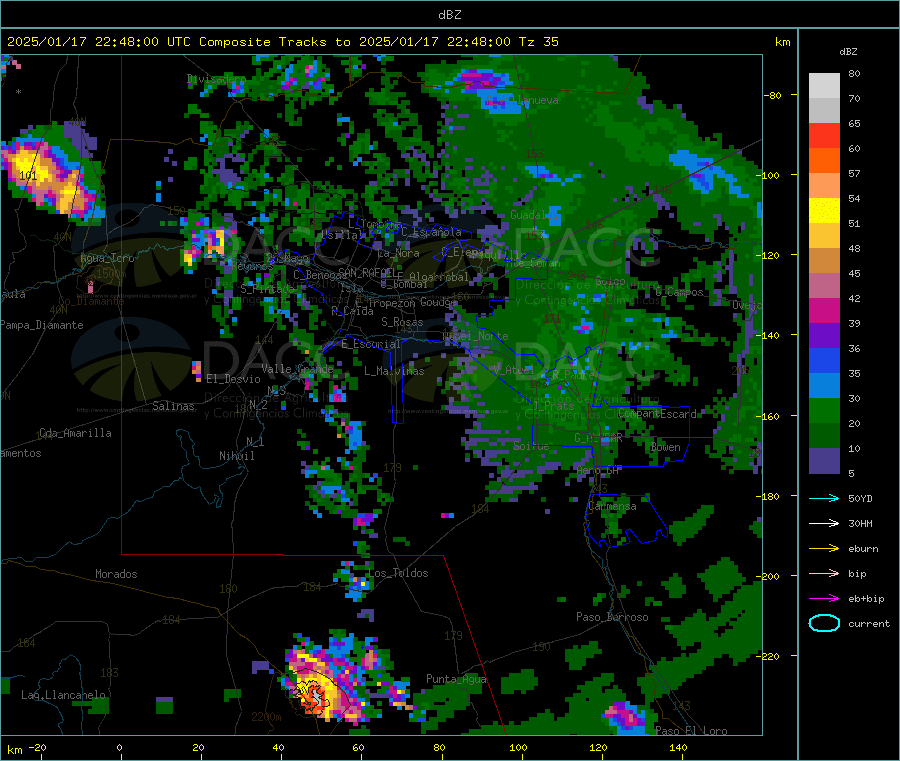The width and height of the screenshot is (900, 761).
Task: Click the -160 tick on the vertical axis
Action: point(770,416)
